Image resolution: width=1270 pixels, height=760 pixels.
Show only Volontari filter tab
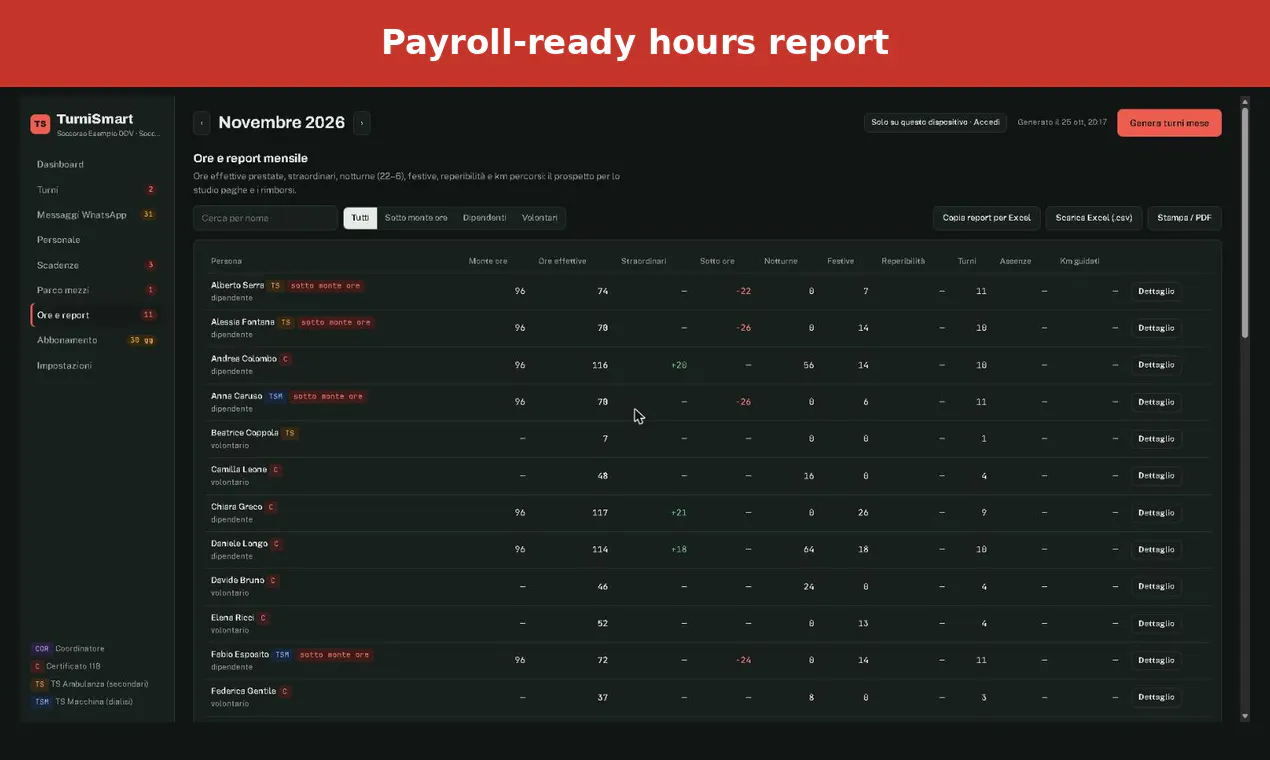[x=540, y=218]
